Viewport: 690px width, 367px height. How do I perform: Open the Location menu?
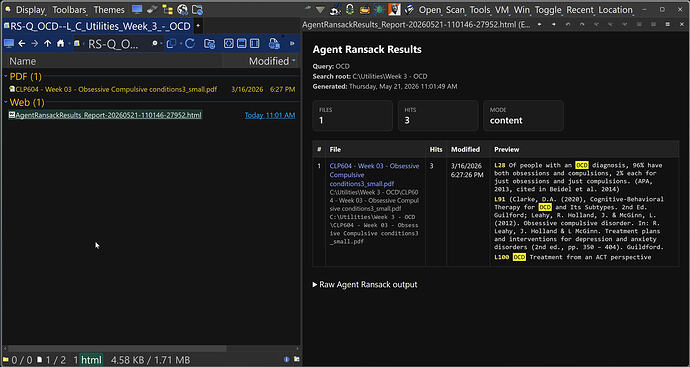click(616, 10)
